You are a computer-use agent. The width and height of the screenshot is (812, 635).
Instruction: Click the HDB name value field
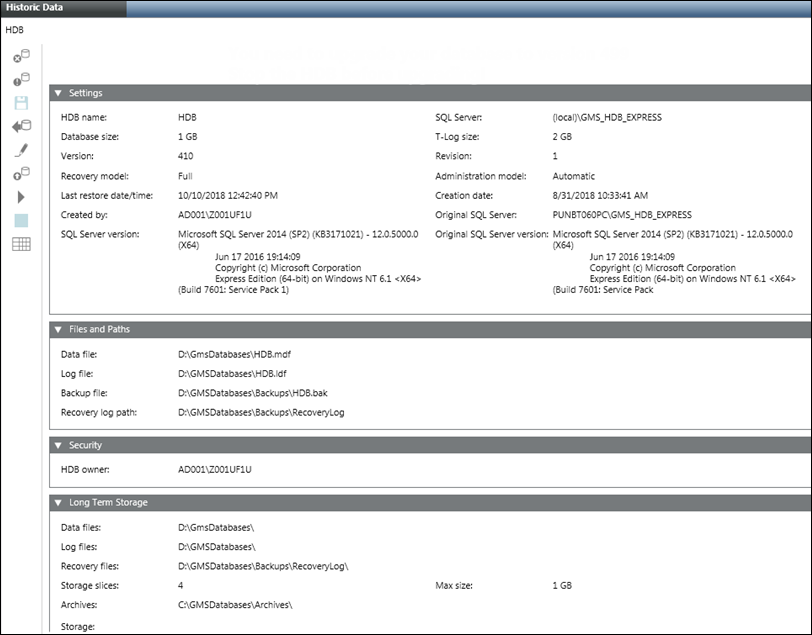[x=187, y=118]
